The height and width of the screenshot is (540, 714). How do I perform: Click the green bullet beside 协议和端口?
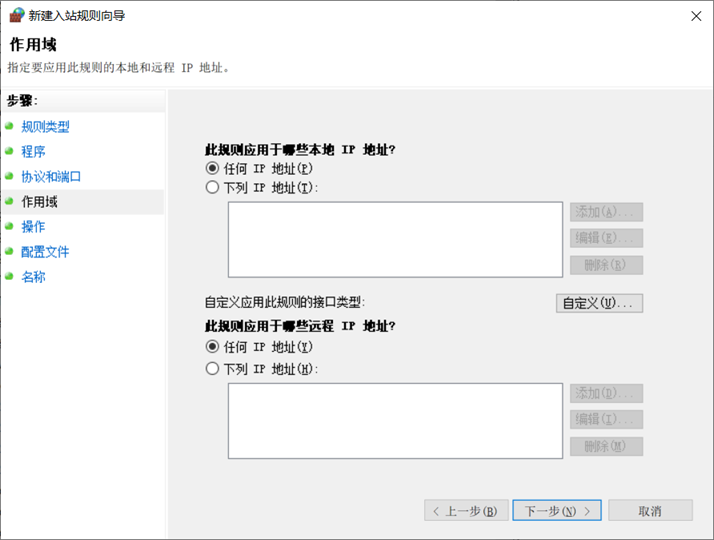click(x=9, y=176)
